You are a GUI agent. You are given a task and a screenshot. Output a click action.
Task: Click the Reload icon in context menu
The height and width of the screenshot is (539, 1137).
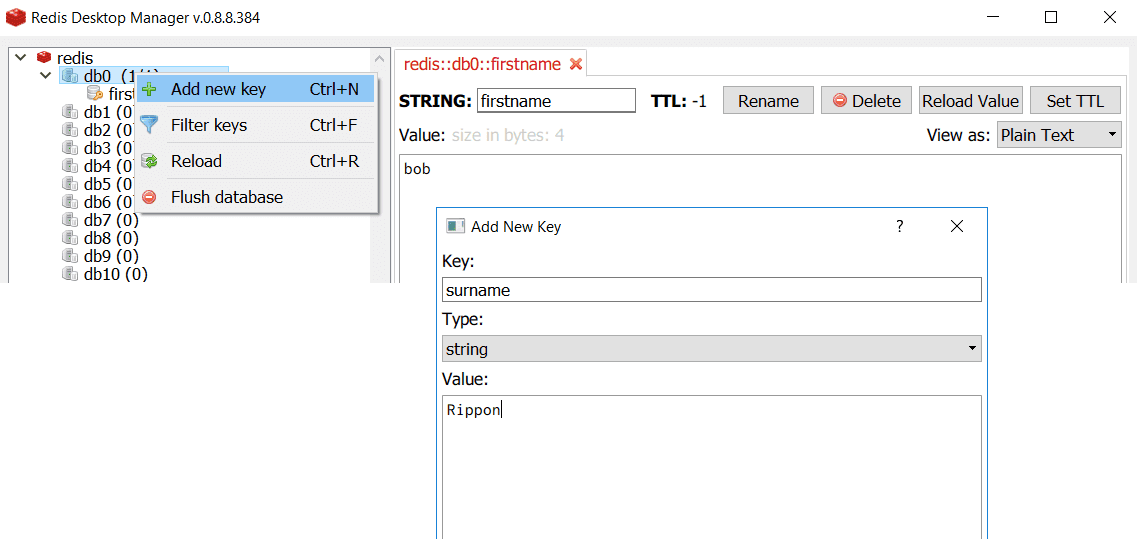(x=149, y=161)
